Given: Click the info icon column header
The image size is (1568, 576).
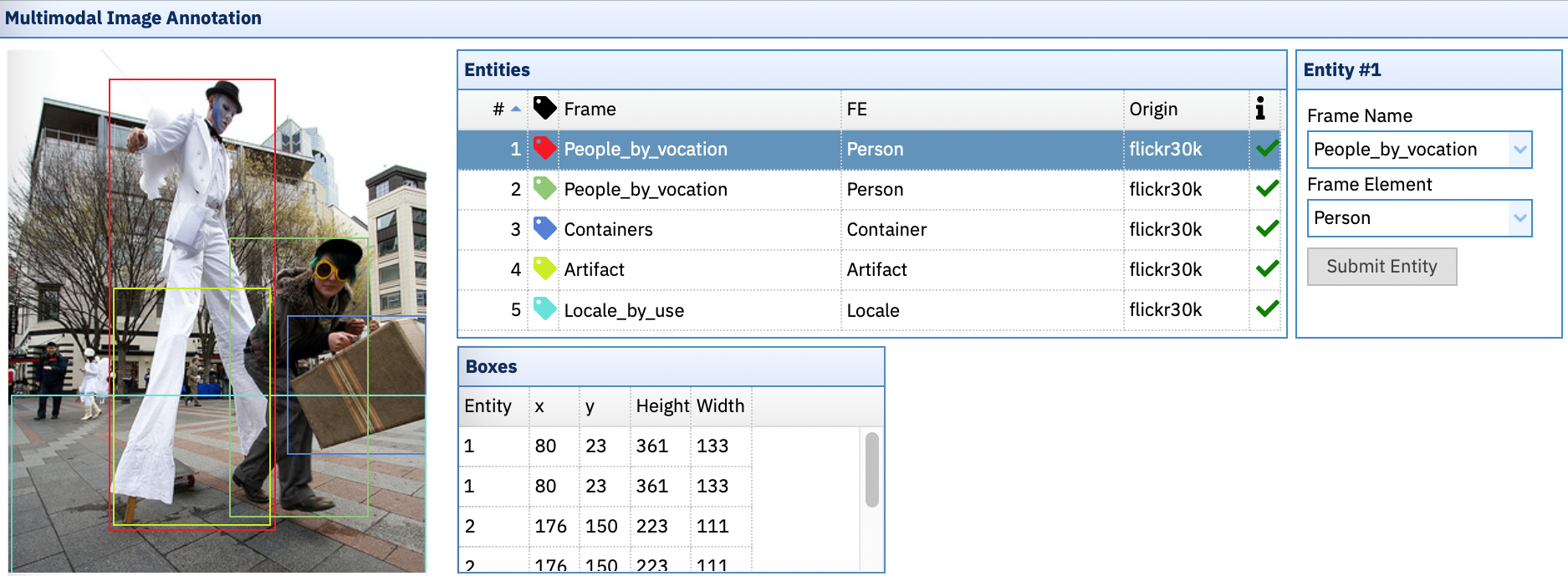Looking at the screenshot, I should [x=1260, y=108].
